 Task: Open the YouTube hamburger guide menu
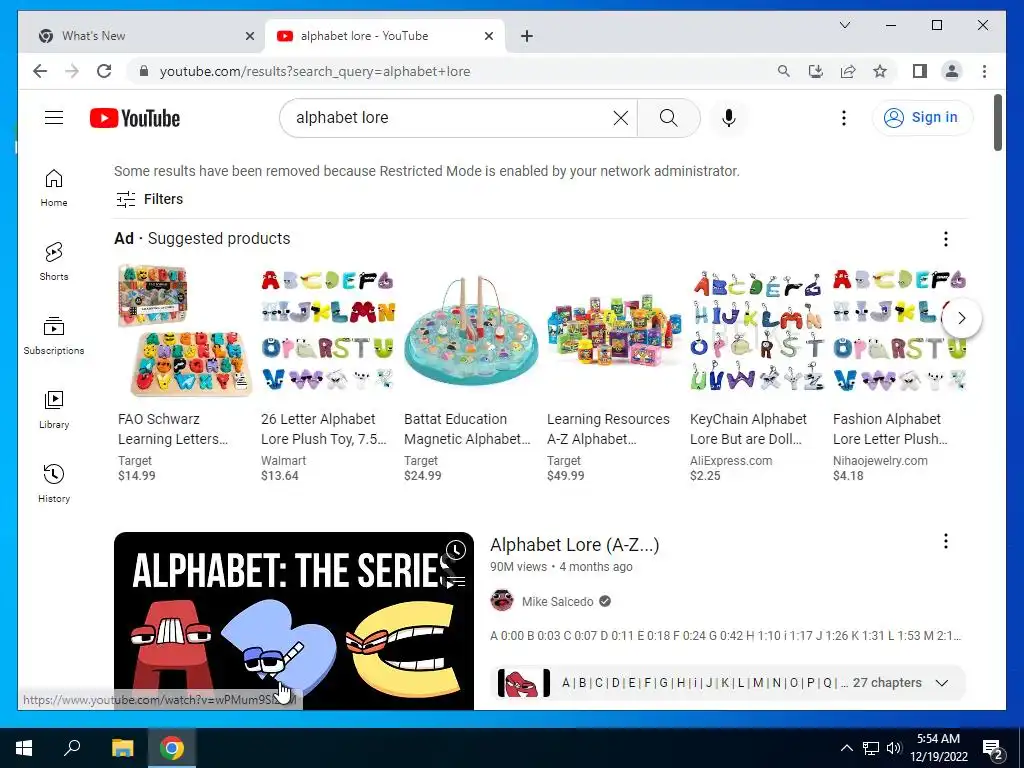point(54,118)
